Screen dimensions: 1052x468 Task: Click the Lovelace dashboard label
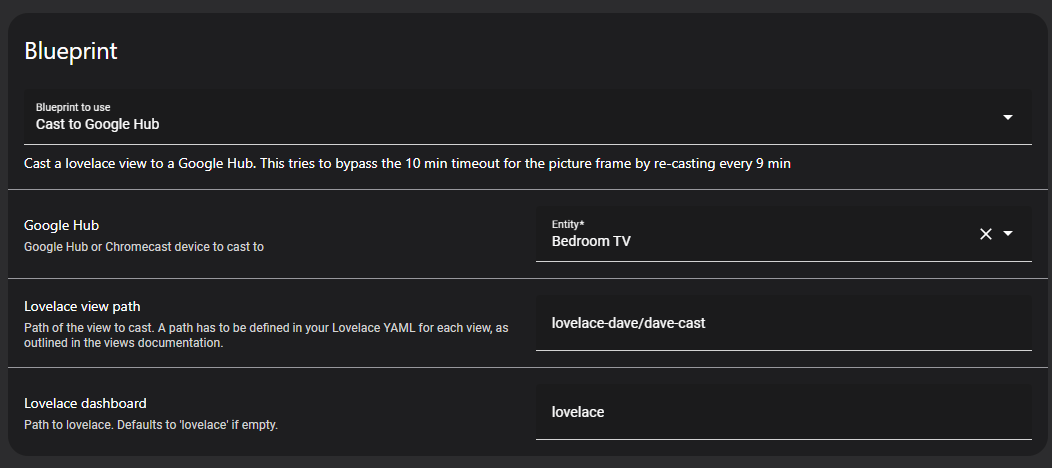tap(85, 403)
